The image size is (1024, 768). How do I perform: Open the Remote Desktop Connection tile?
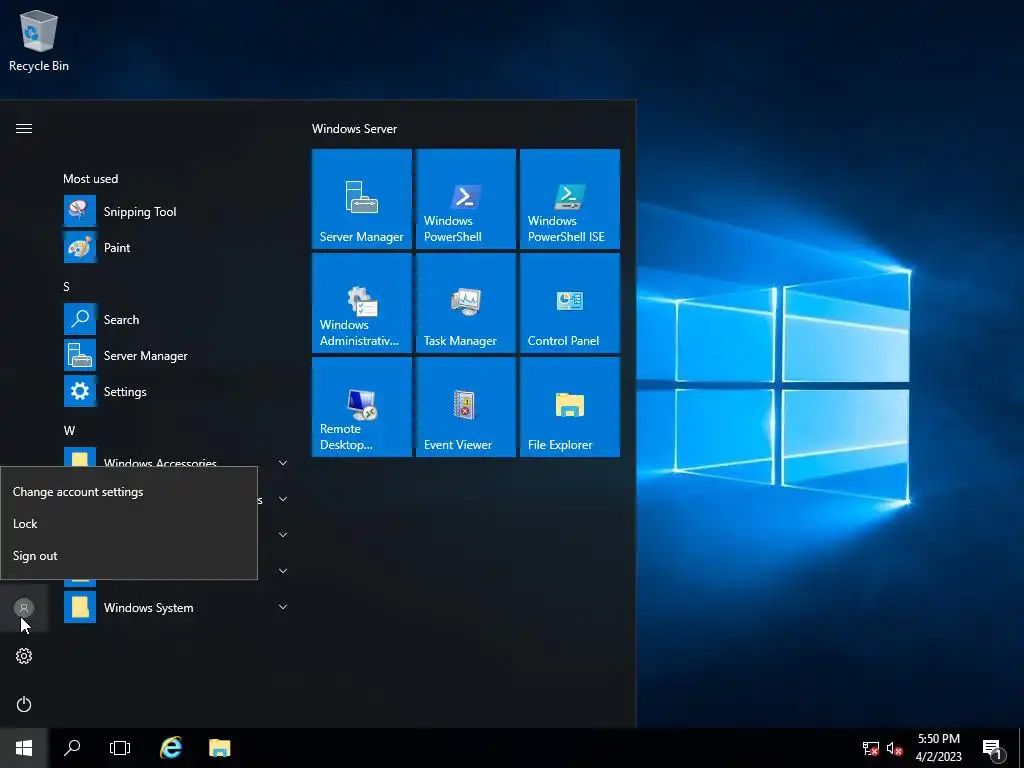tap(362, 407)
